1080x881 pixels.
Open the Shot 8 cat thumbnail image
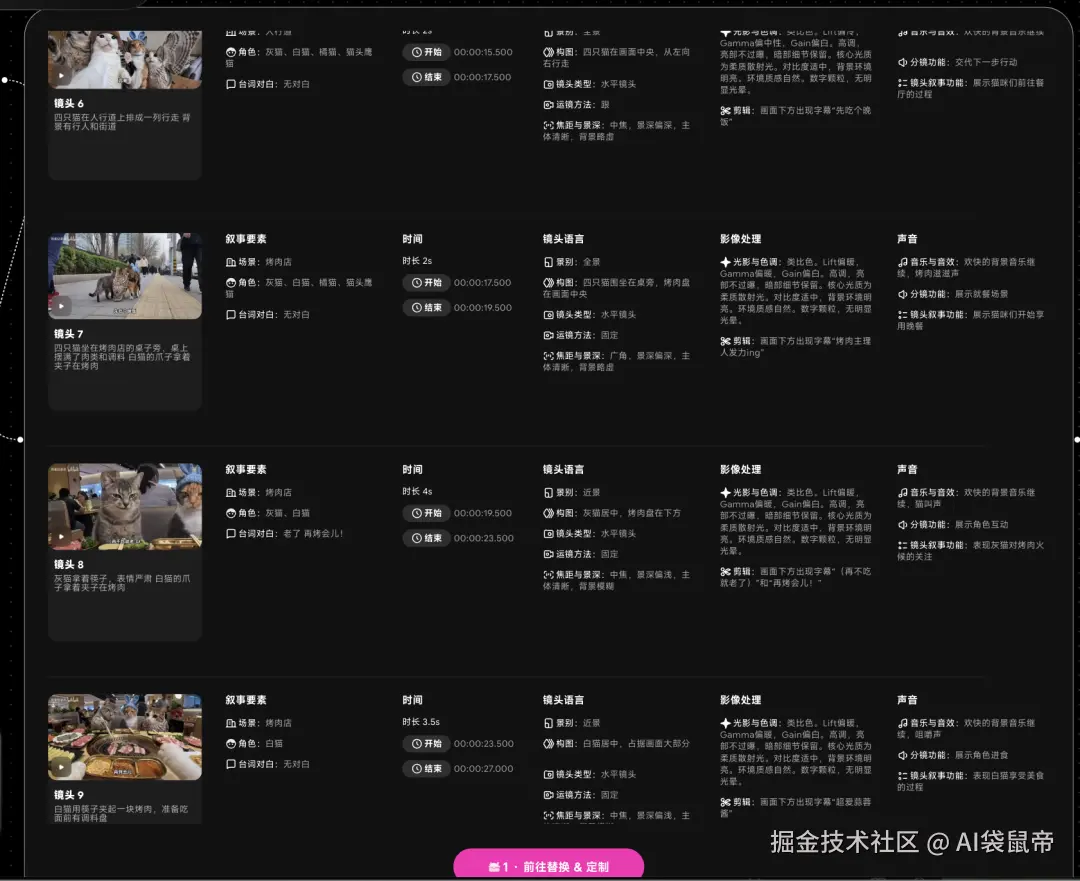pos(125,506)
